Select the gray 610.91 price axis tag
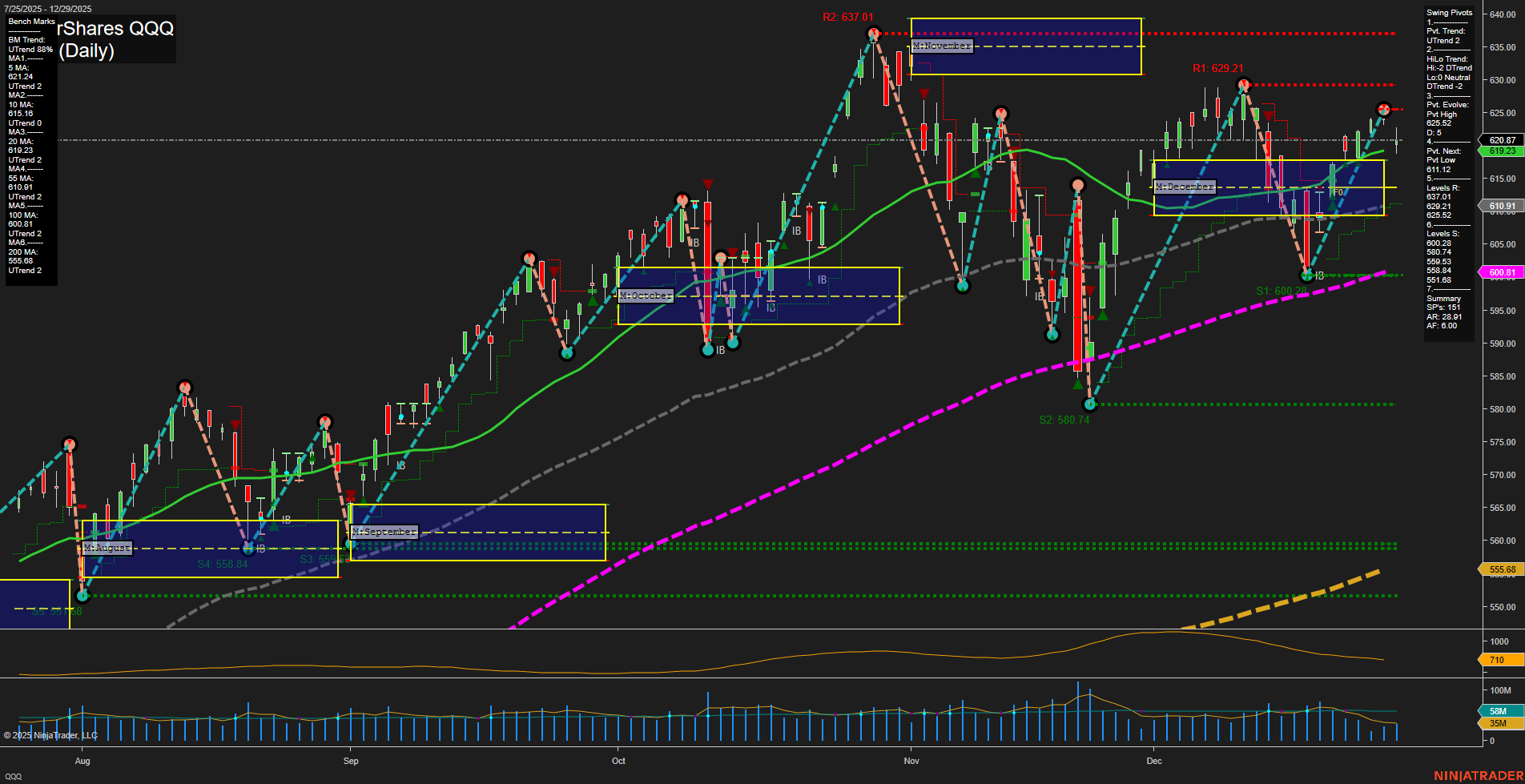The height and width of the screenshot is (784, 1525). click(1502, 206)
